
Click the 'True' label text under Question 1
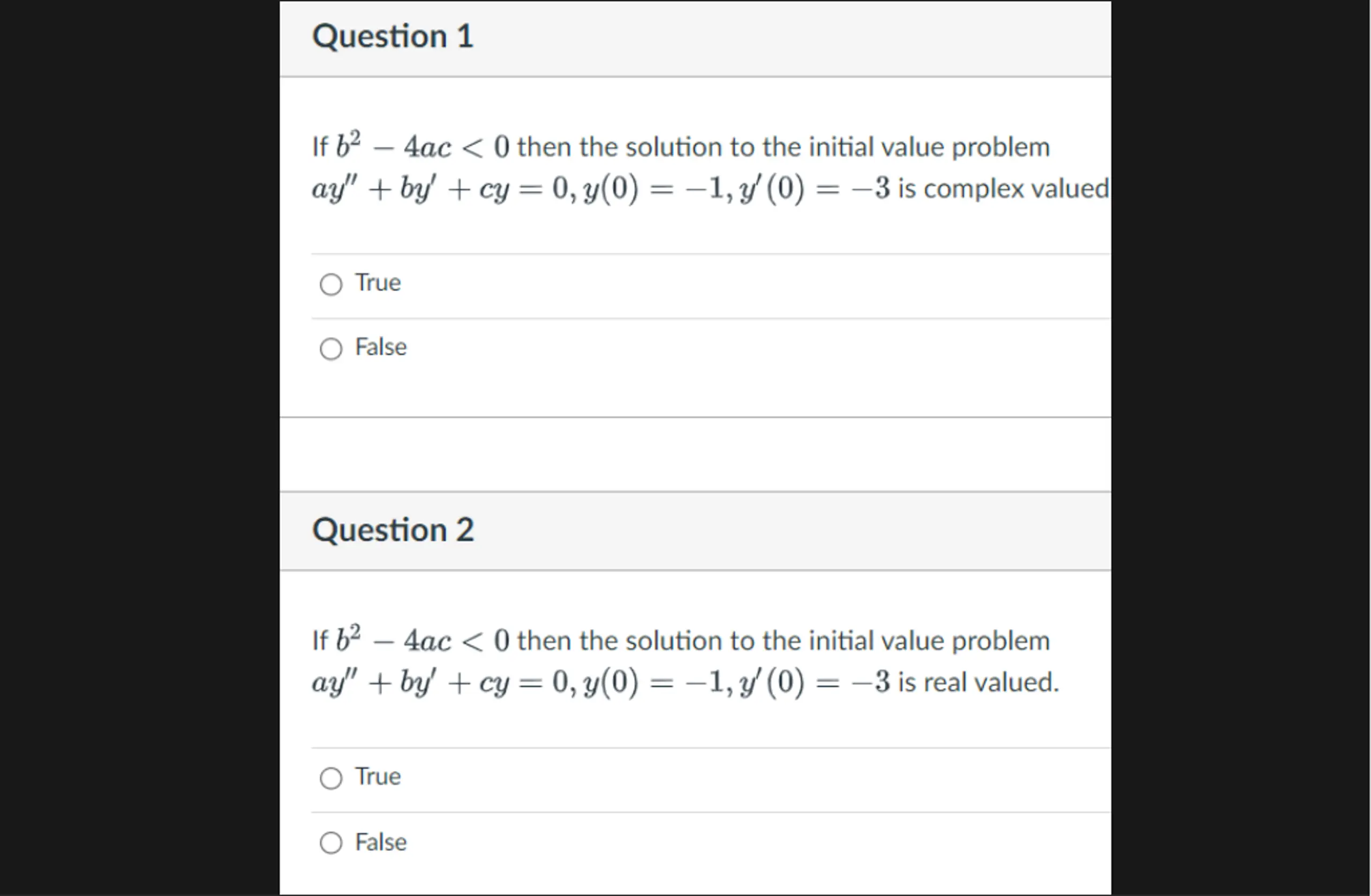[378, 282]
